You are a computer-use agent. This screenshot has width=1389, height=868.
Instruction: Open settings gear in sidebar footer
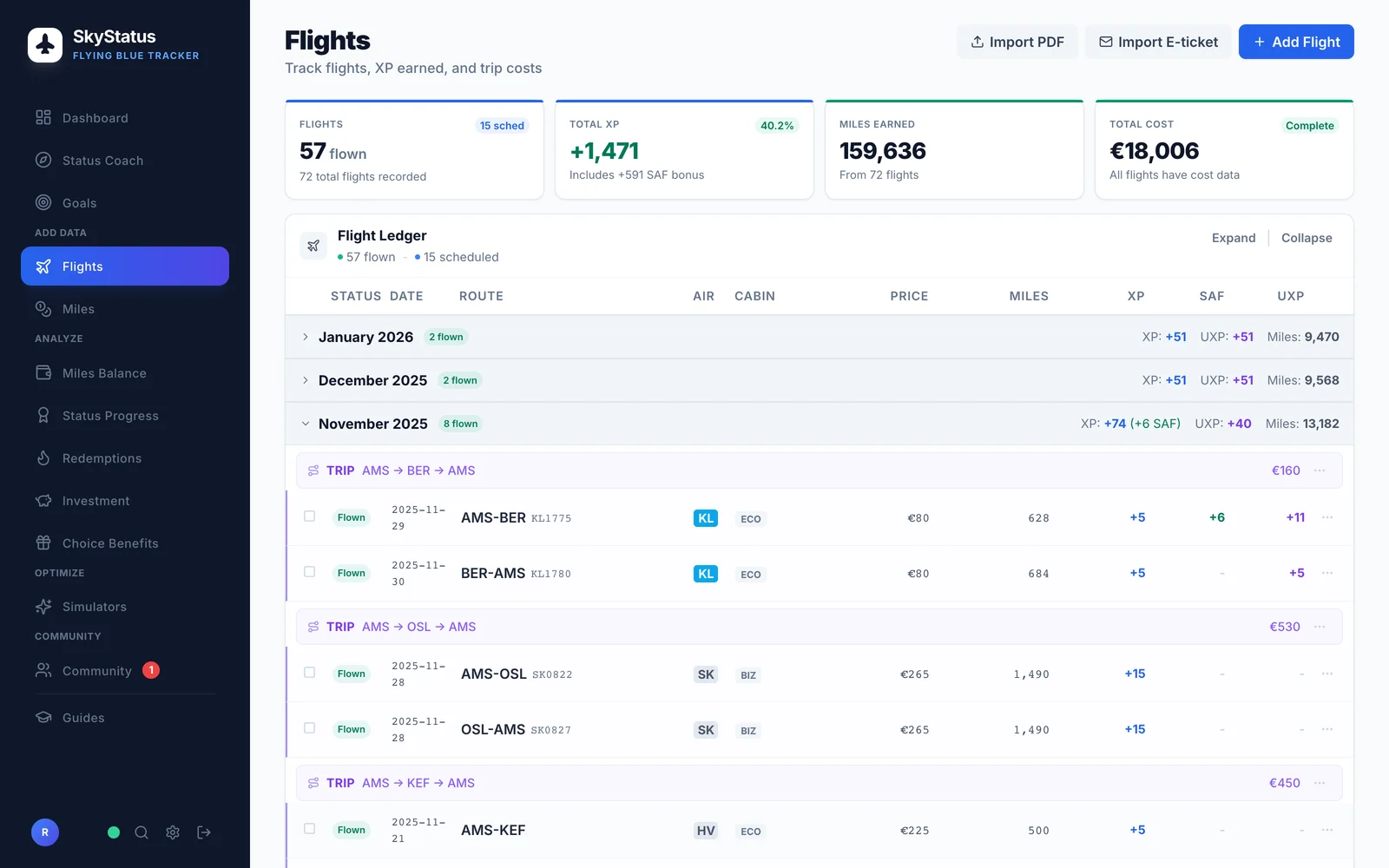173,832
